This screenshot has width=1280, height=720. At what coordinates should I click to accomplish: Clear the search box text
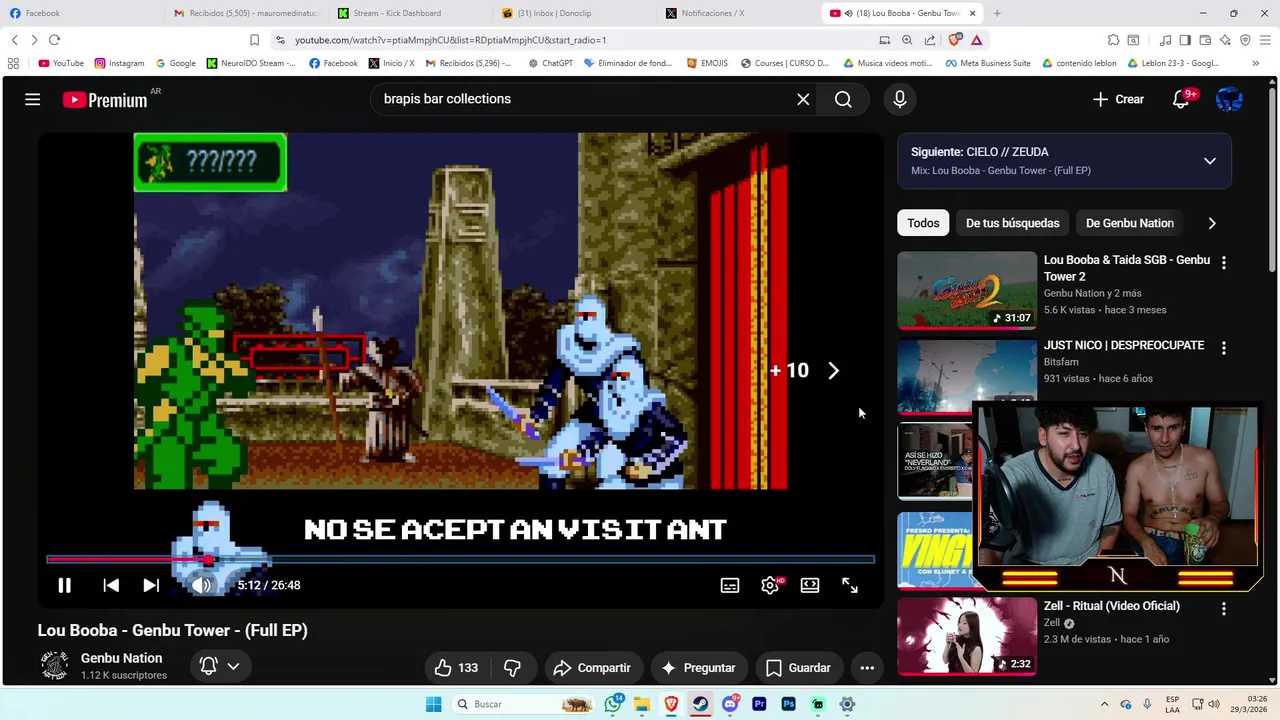803,99
